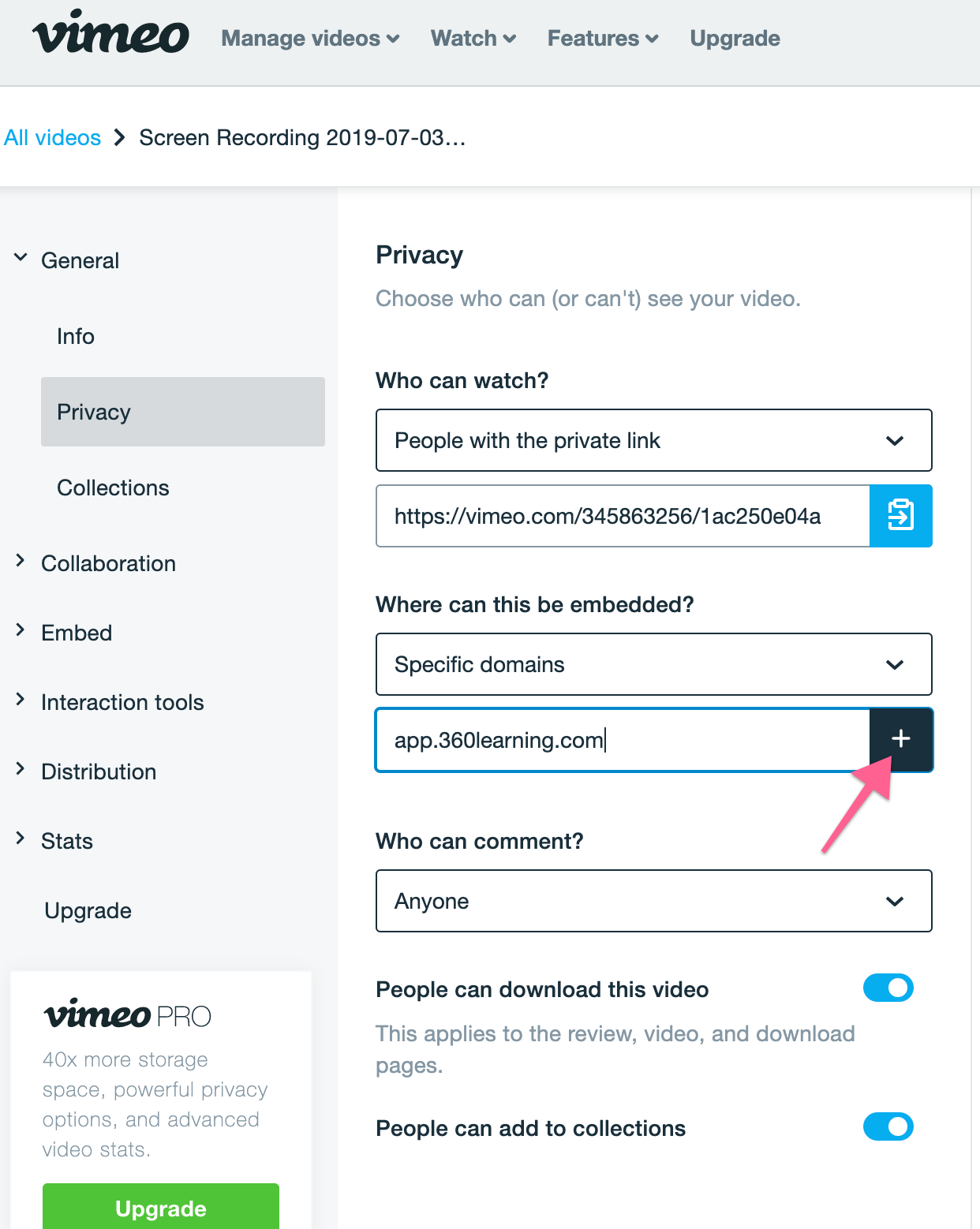Open the Specific domains embed dropdown
Screen dimensions: 980x1229
click(653, 664)
